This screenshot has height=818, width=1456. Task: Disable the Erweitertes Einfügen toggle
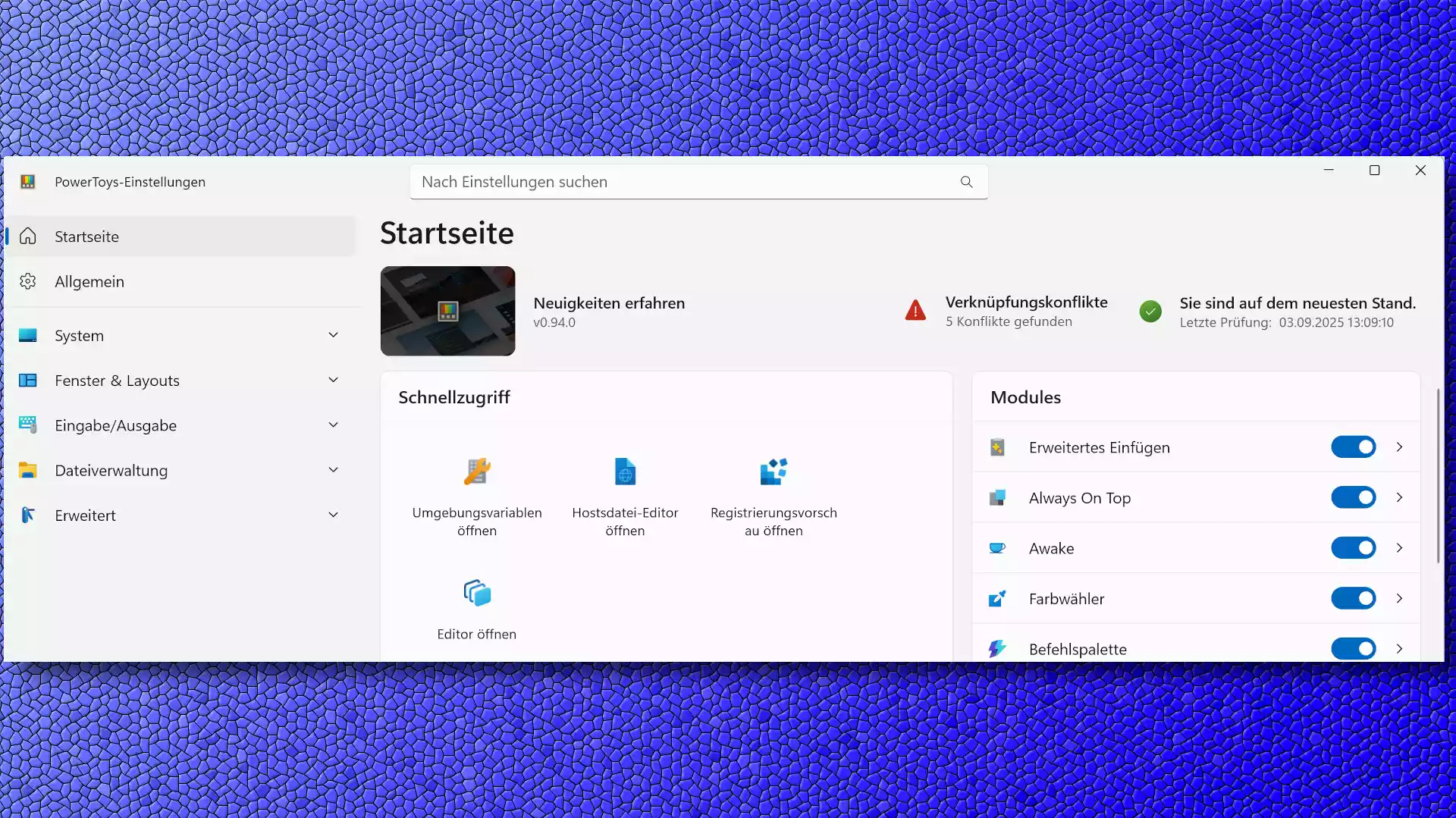click(1353, 447)
